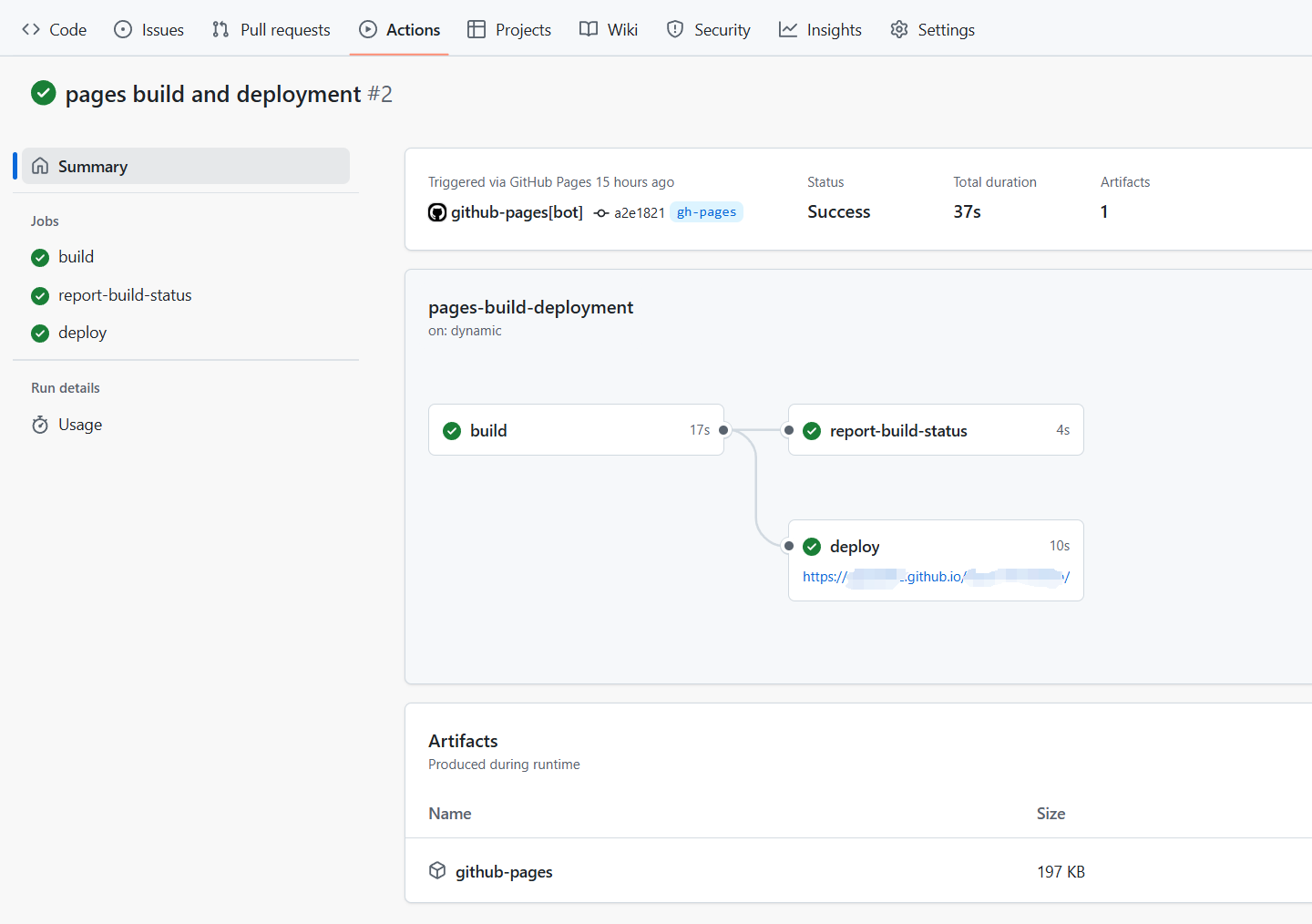Click the gh-pages branch label
This screenshot has height=924, width=1312.
(x=706, y=211)
